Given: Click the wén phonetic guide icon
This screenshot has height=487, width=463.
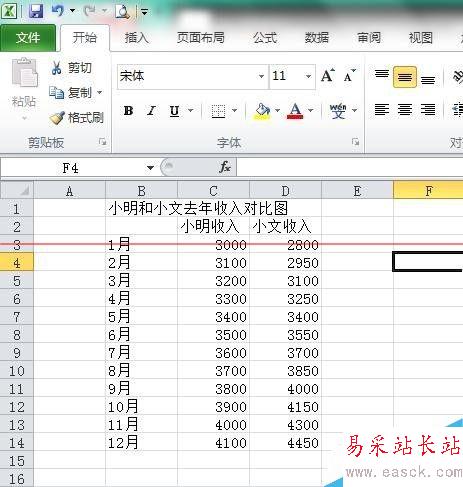Looking at the screenshot, I should (338, 111).
